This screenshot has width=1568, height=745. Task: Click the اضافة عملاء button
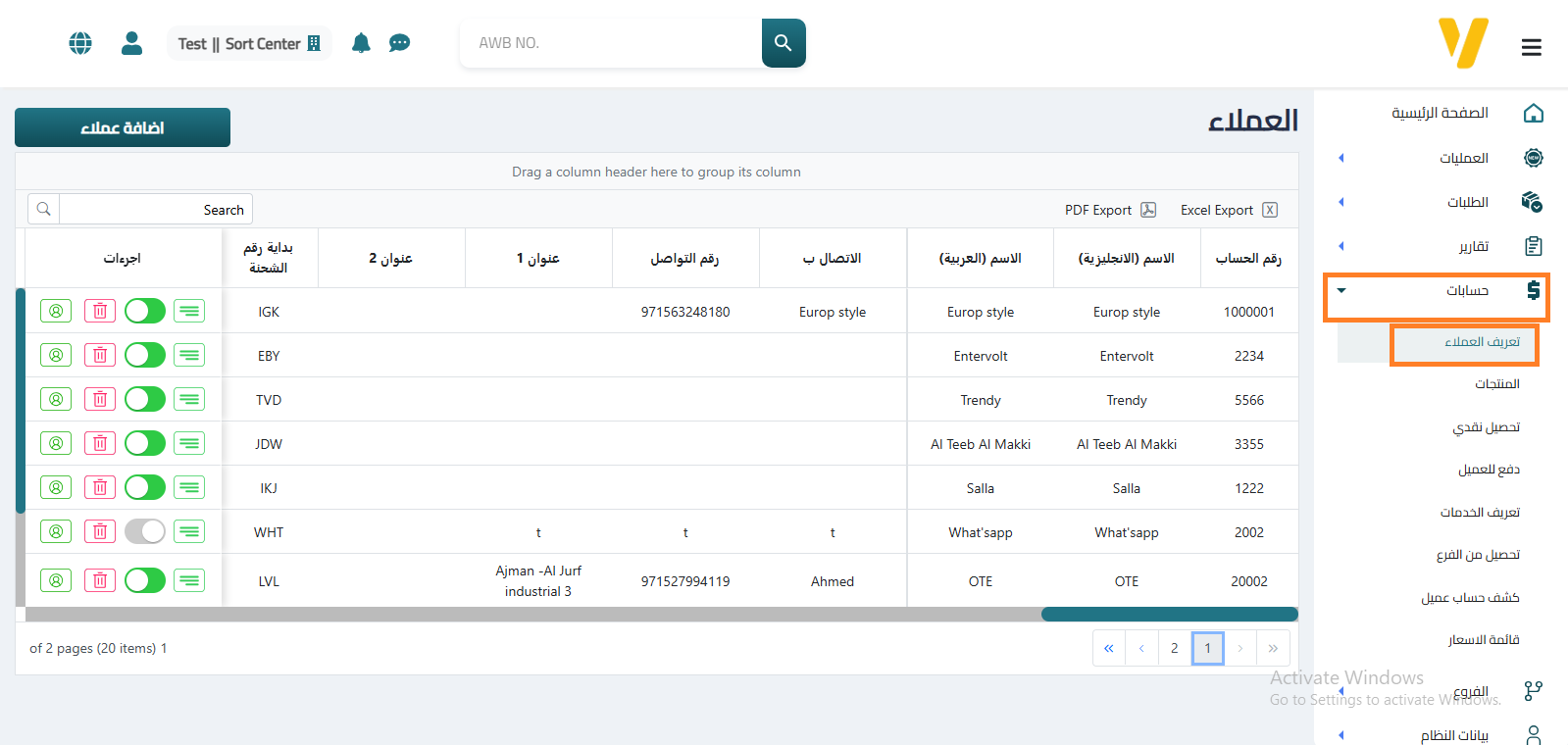pos(123,127)
